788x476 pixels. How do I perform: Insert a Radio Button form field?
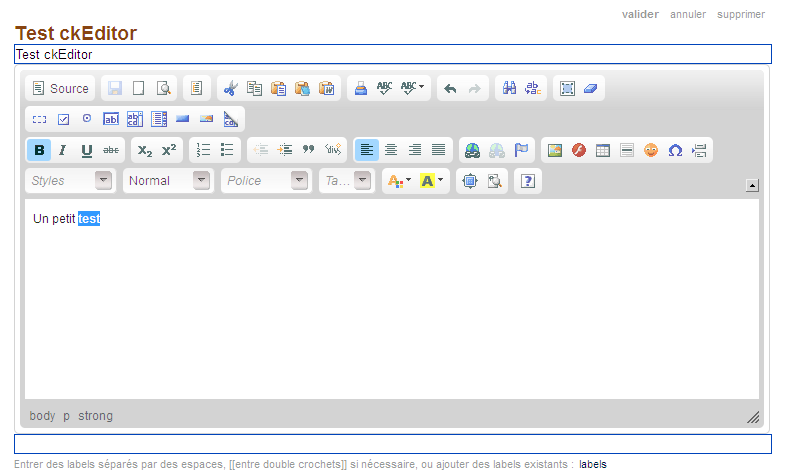pos(87,119)
